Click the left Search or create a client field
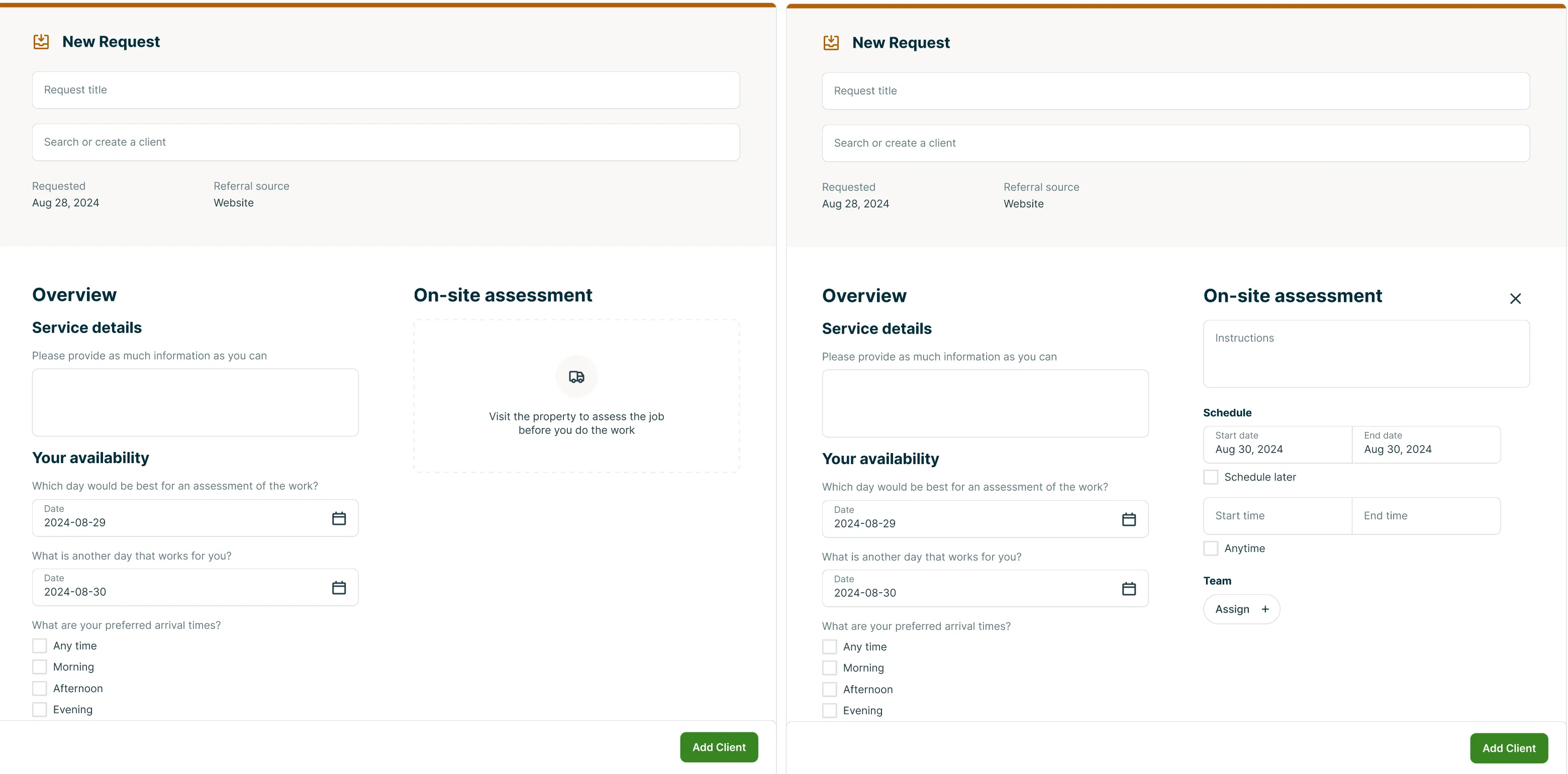The height and width of the screenshot is (774, 1568). (386, 142)
